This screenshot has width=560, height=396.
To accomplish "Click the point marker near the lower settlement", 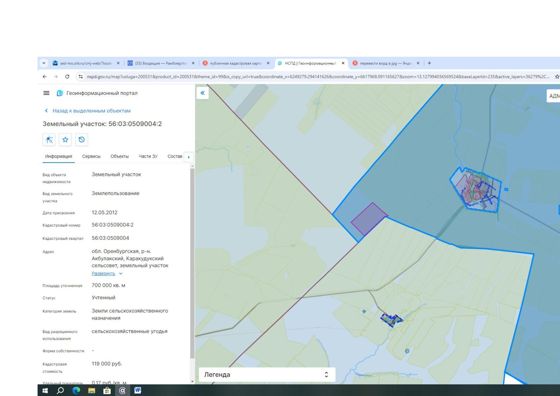I will 364,311.
